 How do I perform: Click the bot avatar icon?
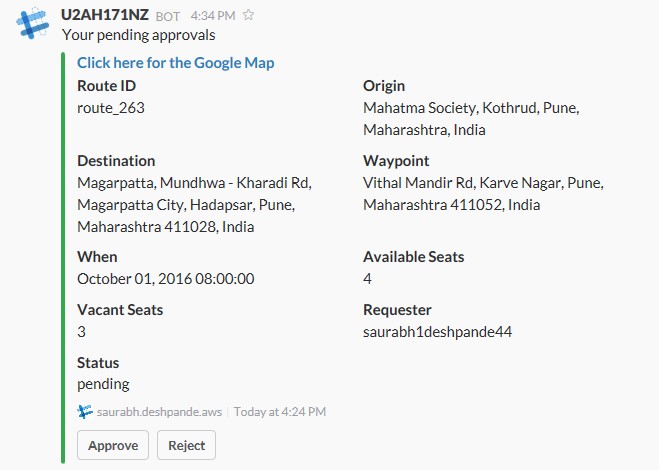(x=32, y=24)
